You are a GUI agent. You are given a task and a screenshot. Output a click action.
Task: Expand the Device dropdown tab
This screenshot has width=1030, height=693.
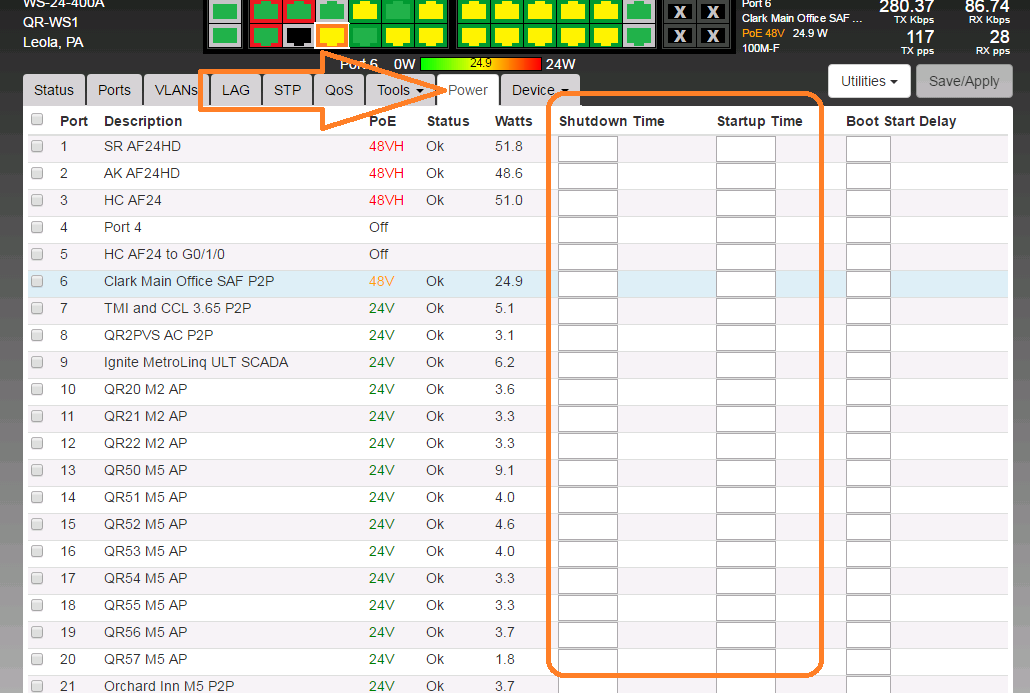point(539,90)
